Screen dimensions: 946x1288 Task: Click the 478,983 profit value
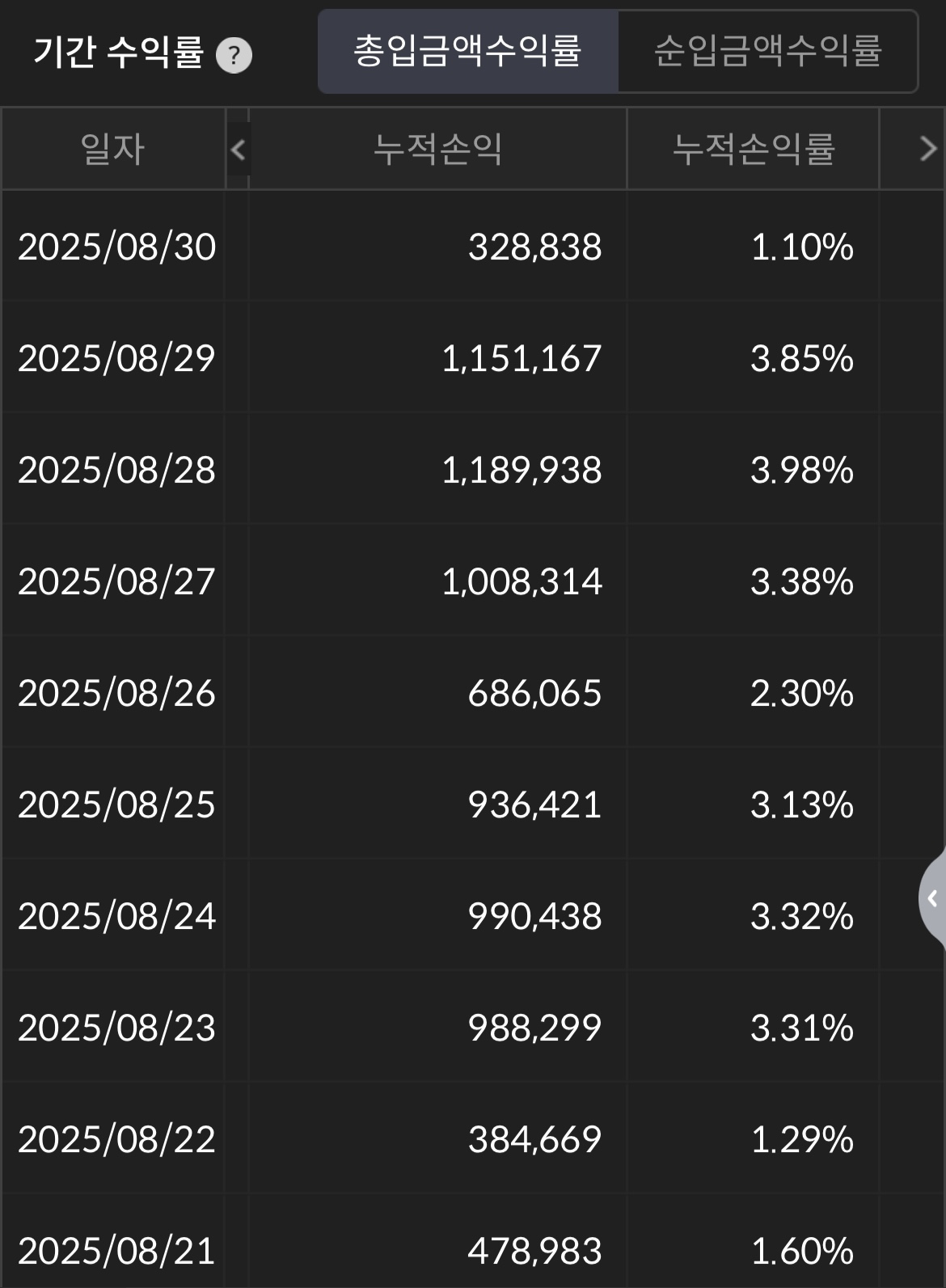(x=534, y=1251)
